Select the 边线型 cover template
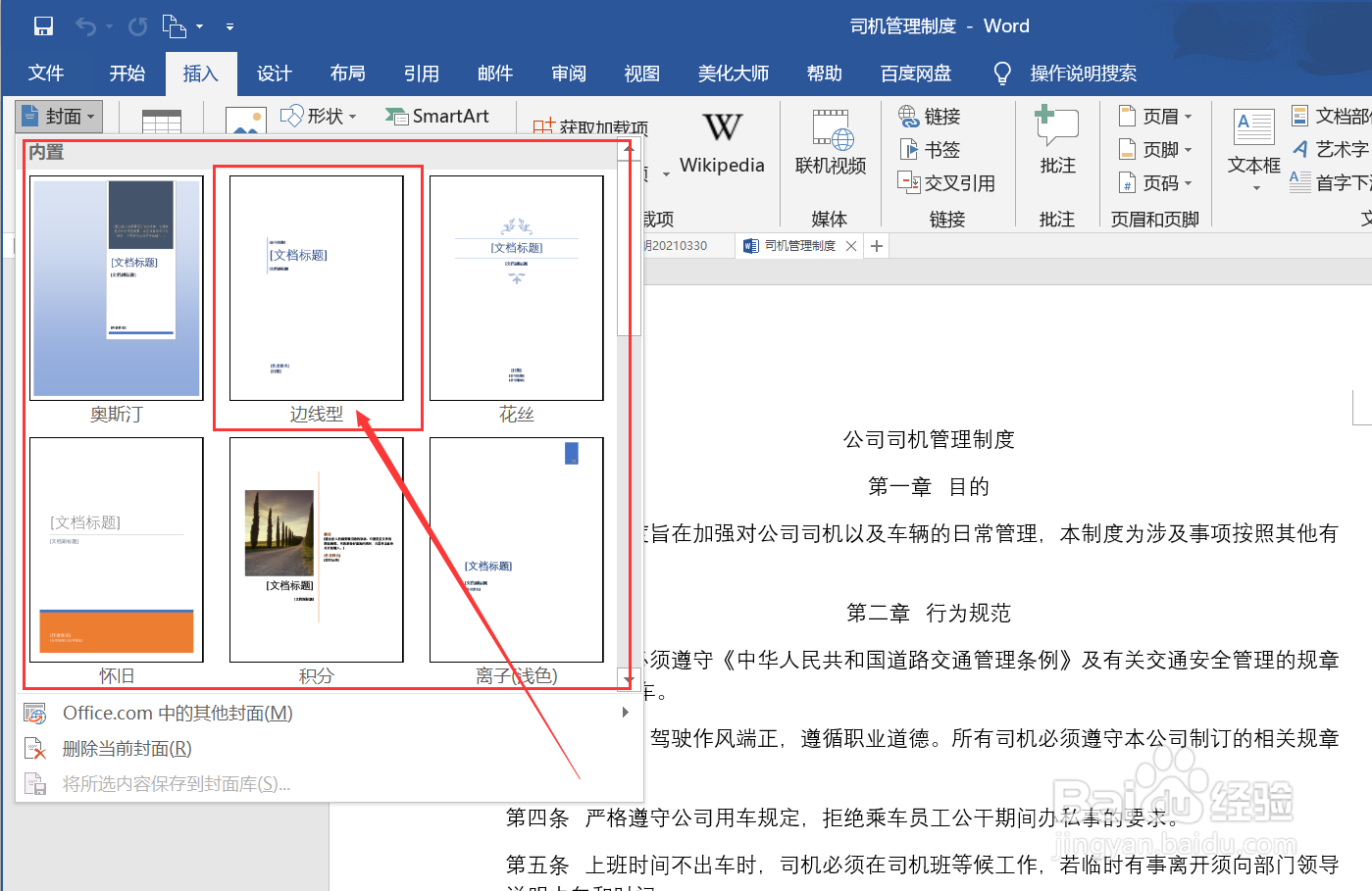 tap(316, 287)
